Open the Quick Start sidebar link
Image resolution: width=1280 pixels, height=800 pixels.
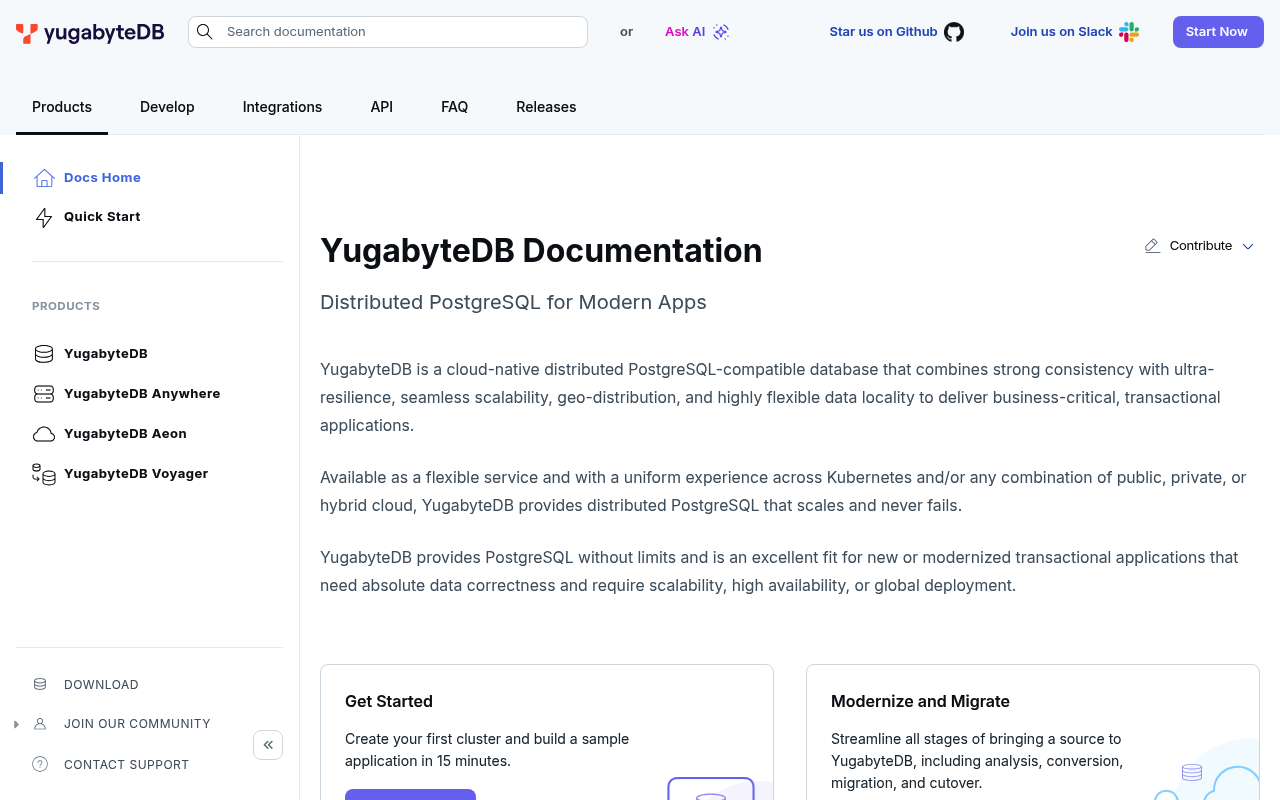pyautogui.click(x=102, y=217)
